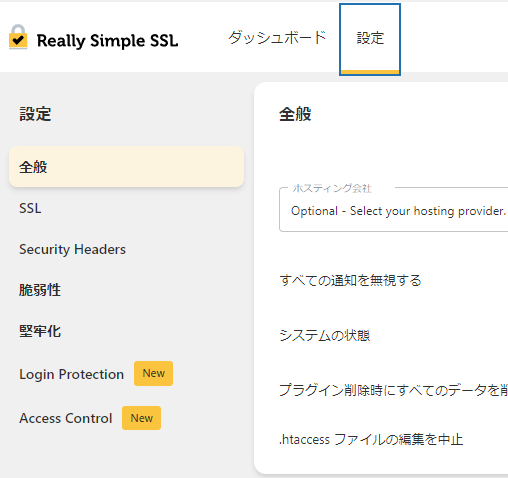Click the Really Simple SSL padlock logo
The height and width of the screenshot is (478, 508).
18,37
